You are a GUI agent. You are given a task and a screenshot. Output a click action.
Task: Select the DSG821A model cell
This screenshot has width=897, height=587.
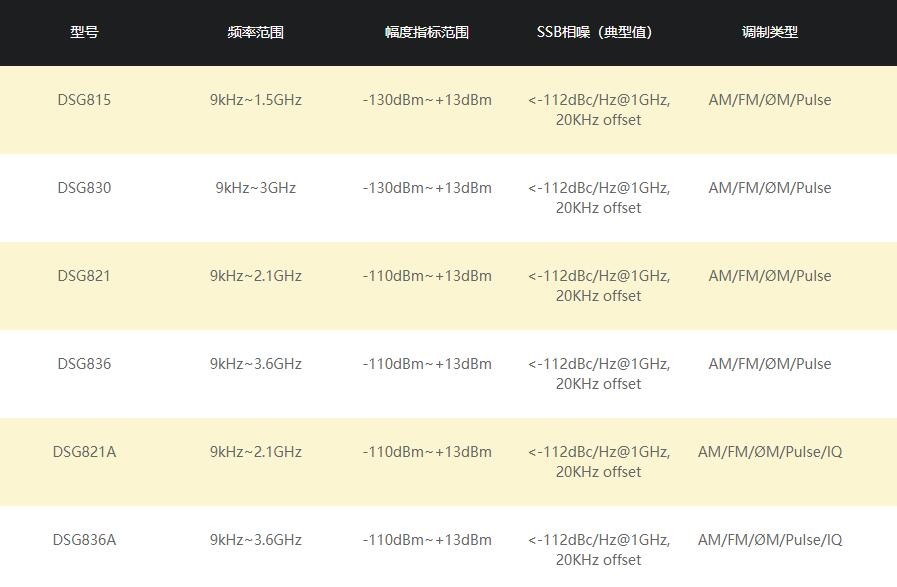(x=84, y=452)
